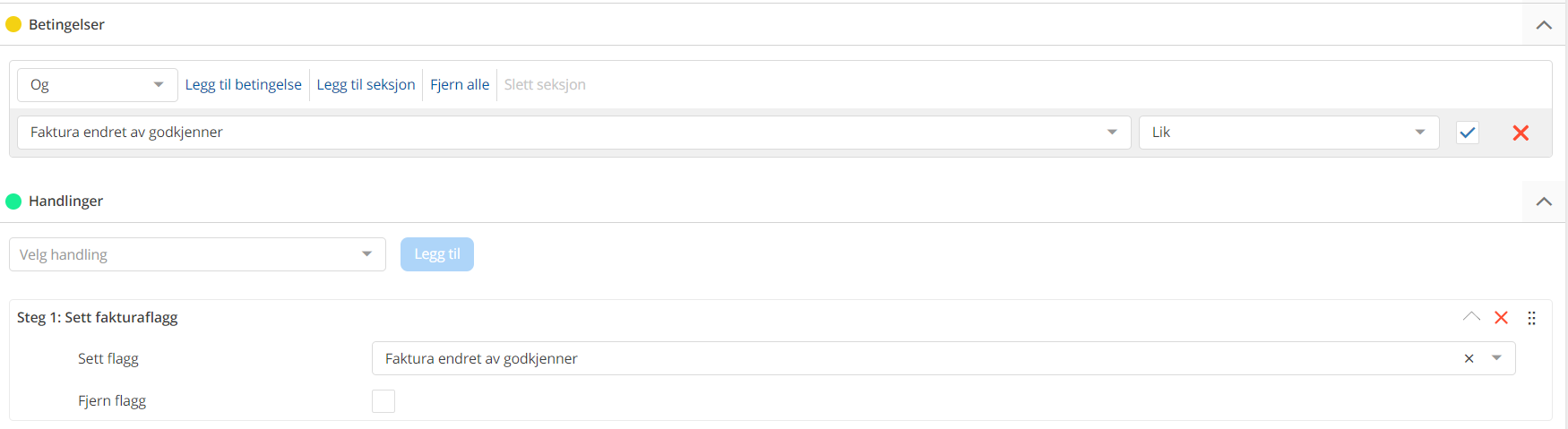Click the green Handlinger status dot

pyautogui.click(x=13, y=201)
